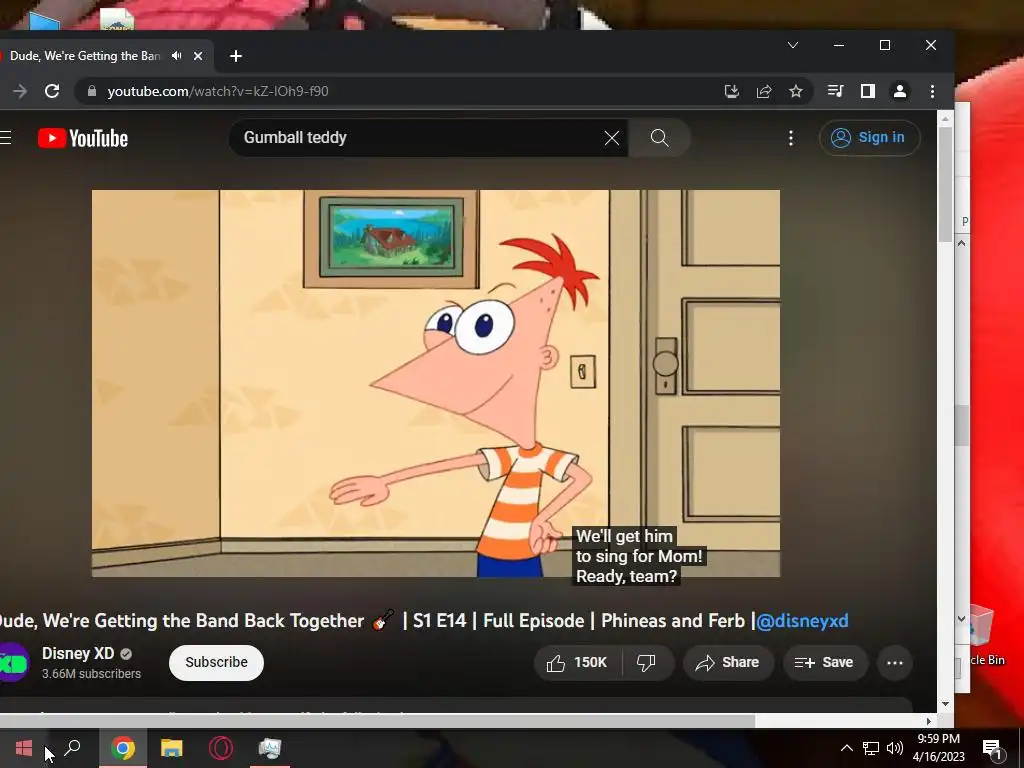Image resolution: width=1024 pixels, height=768 pixels.
Task: Install app icon in address bar
Action: point(731,91)
